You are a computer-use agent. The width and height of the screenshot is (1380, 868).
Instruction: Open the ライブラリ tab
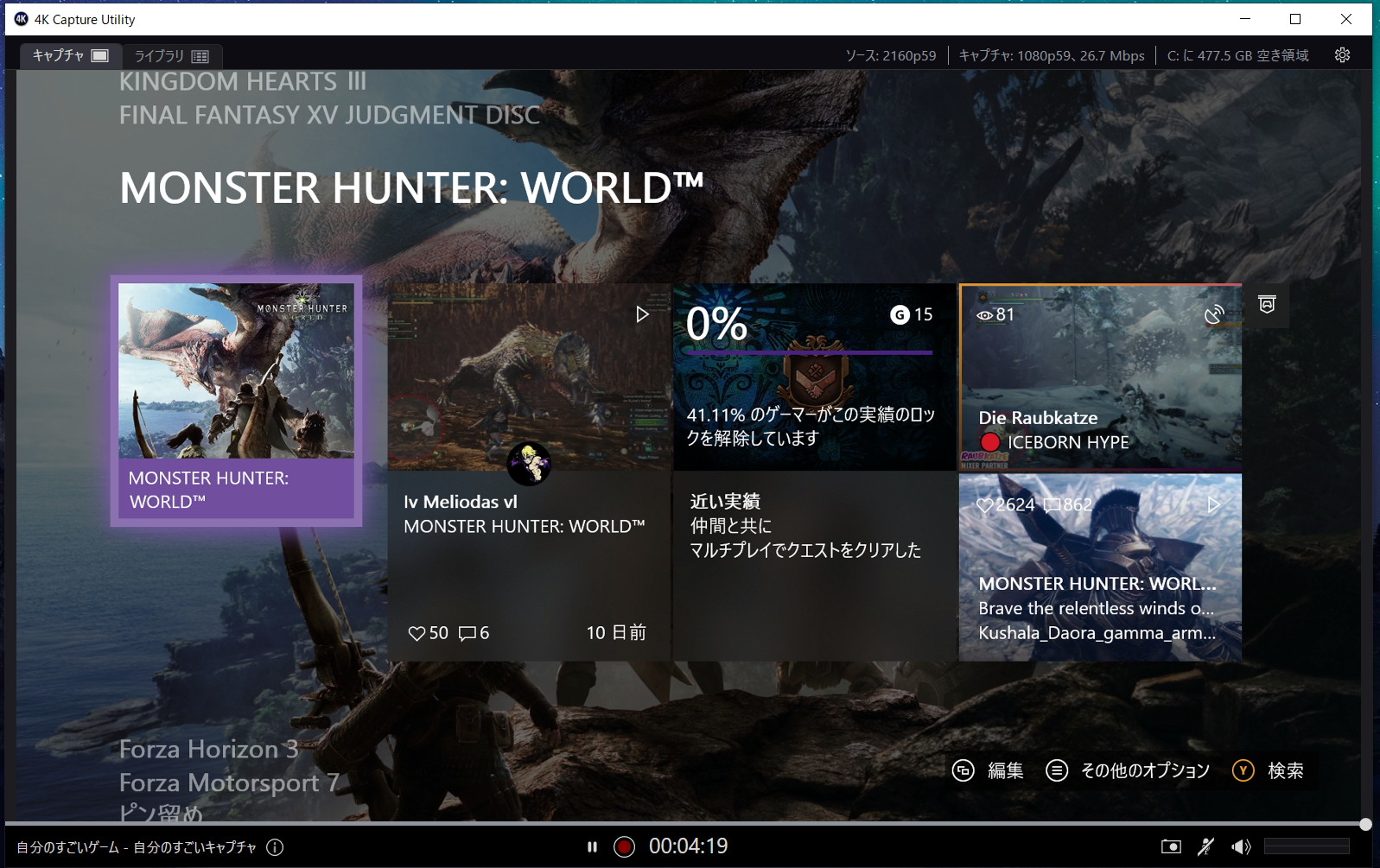point(171,56)
